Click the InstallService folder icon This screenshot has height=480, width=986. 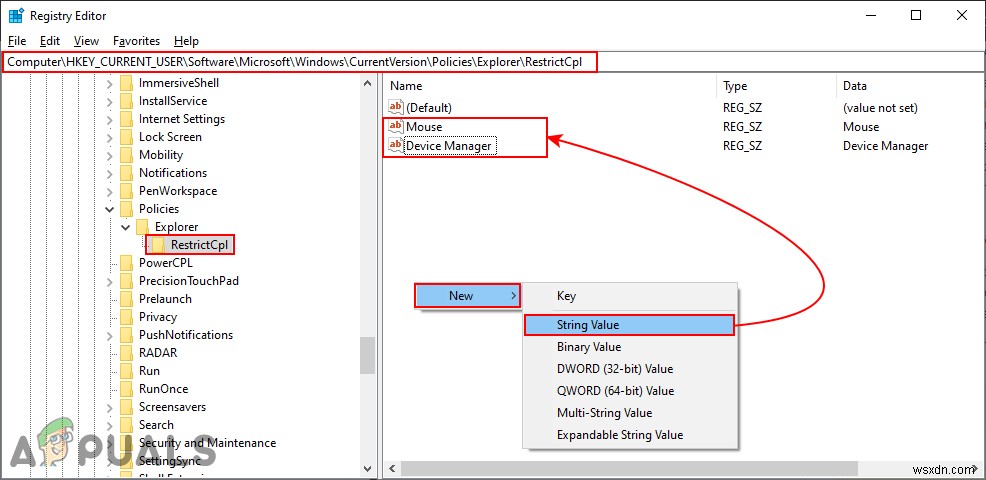click(127, 101)
